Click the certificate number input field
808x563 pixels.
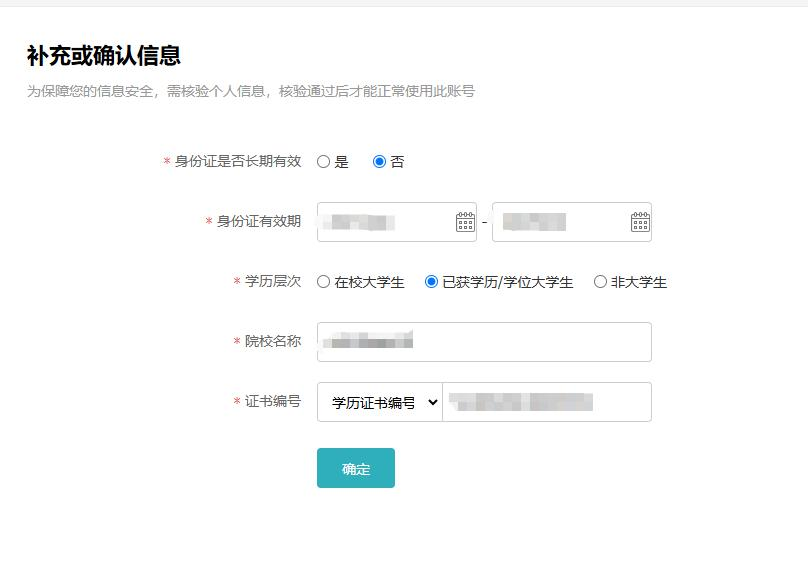547,402
